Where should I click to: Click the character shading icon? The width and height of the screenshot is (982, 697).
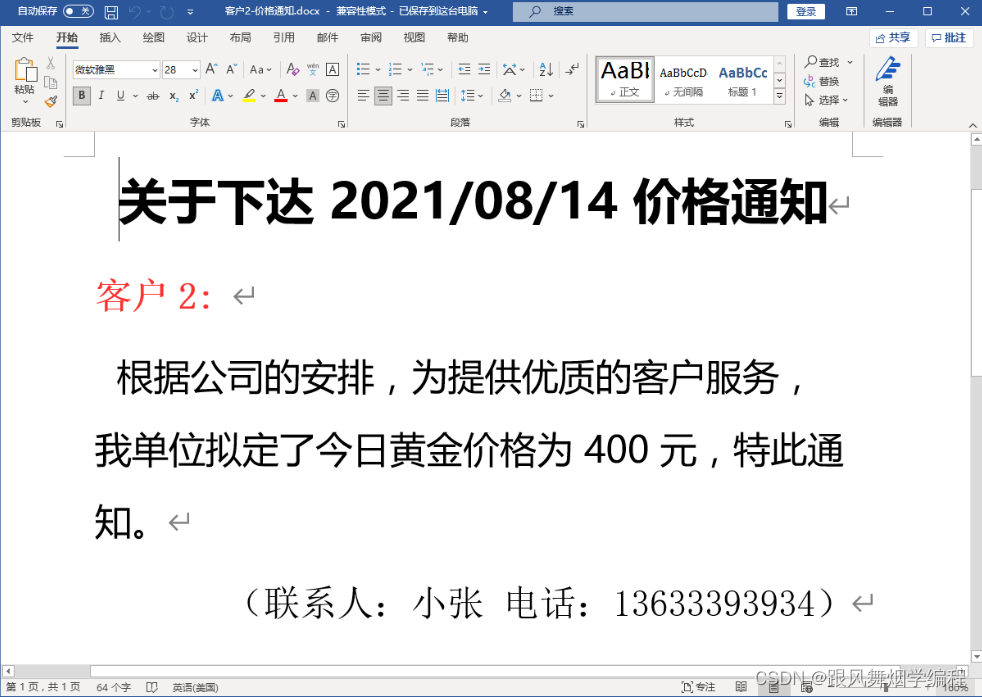pos(313,96)
